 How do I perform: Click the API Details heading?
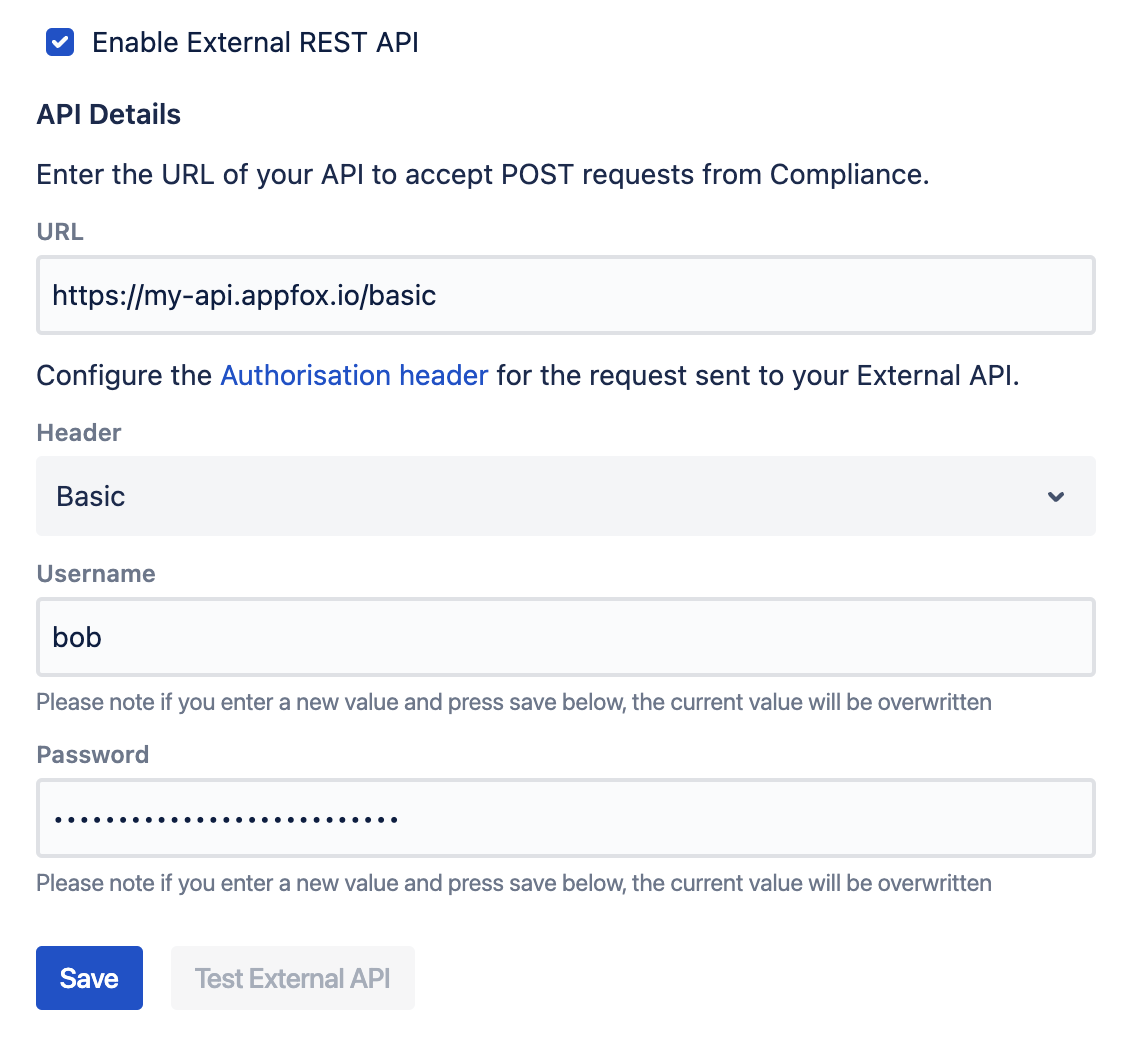(109, 115)
